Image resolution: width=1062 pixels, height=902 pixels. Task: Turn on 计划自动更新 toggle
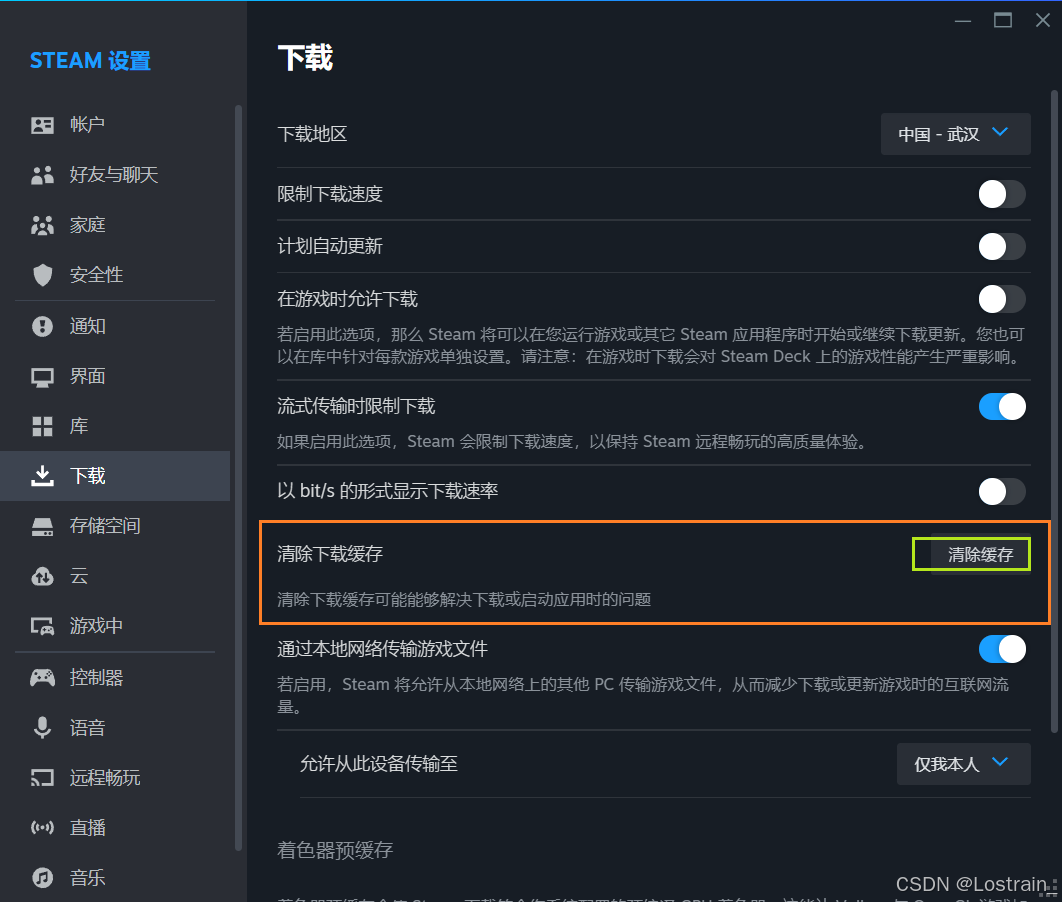click(1002, 246)
